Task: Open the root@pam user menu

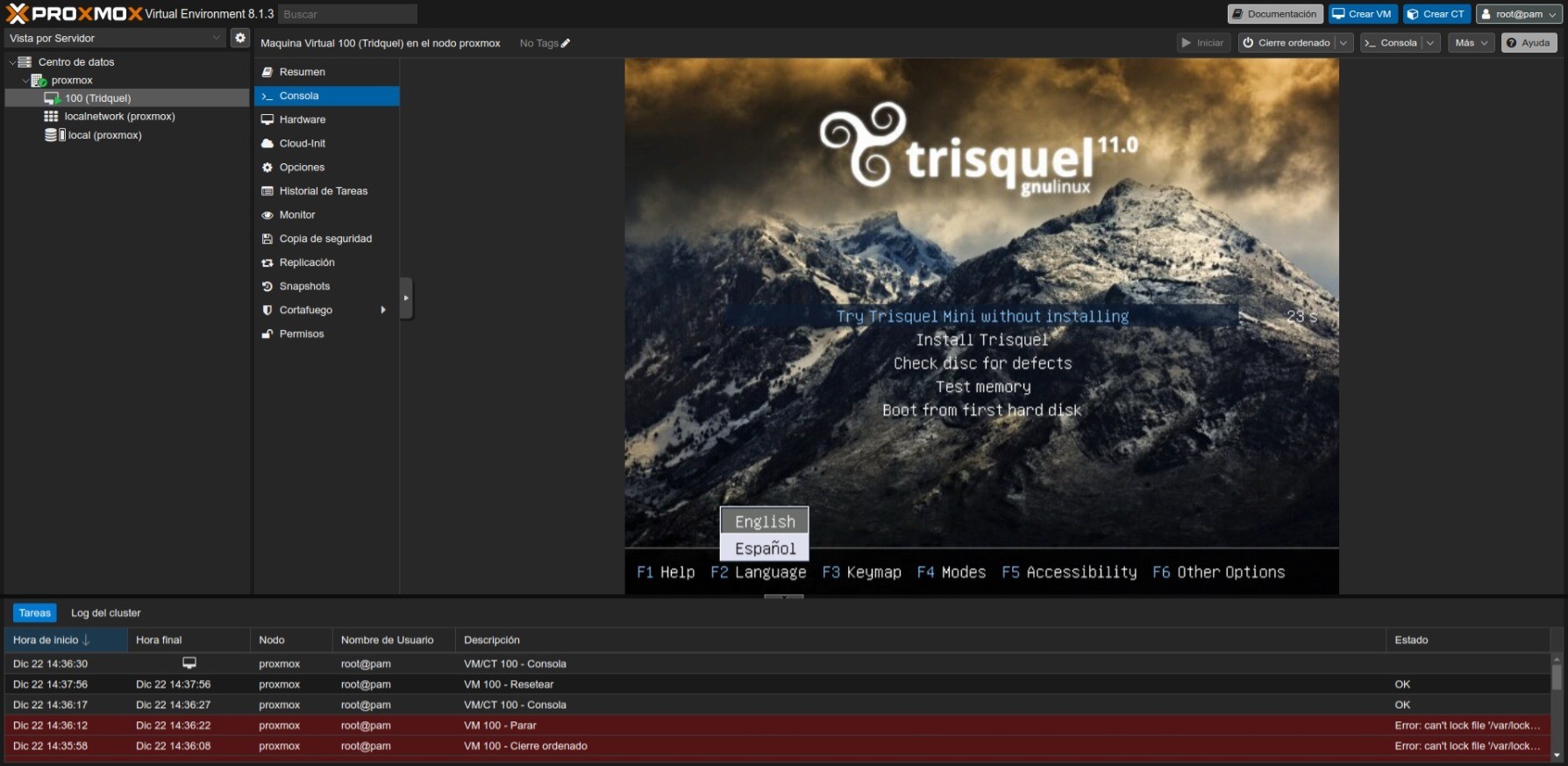Action: point(1519,14)
